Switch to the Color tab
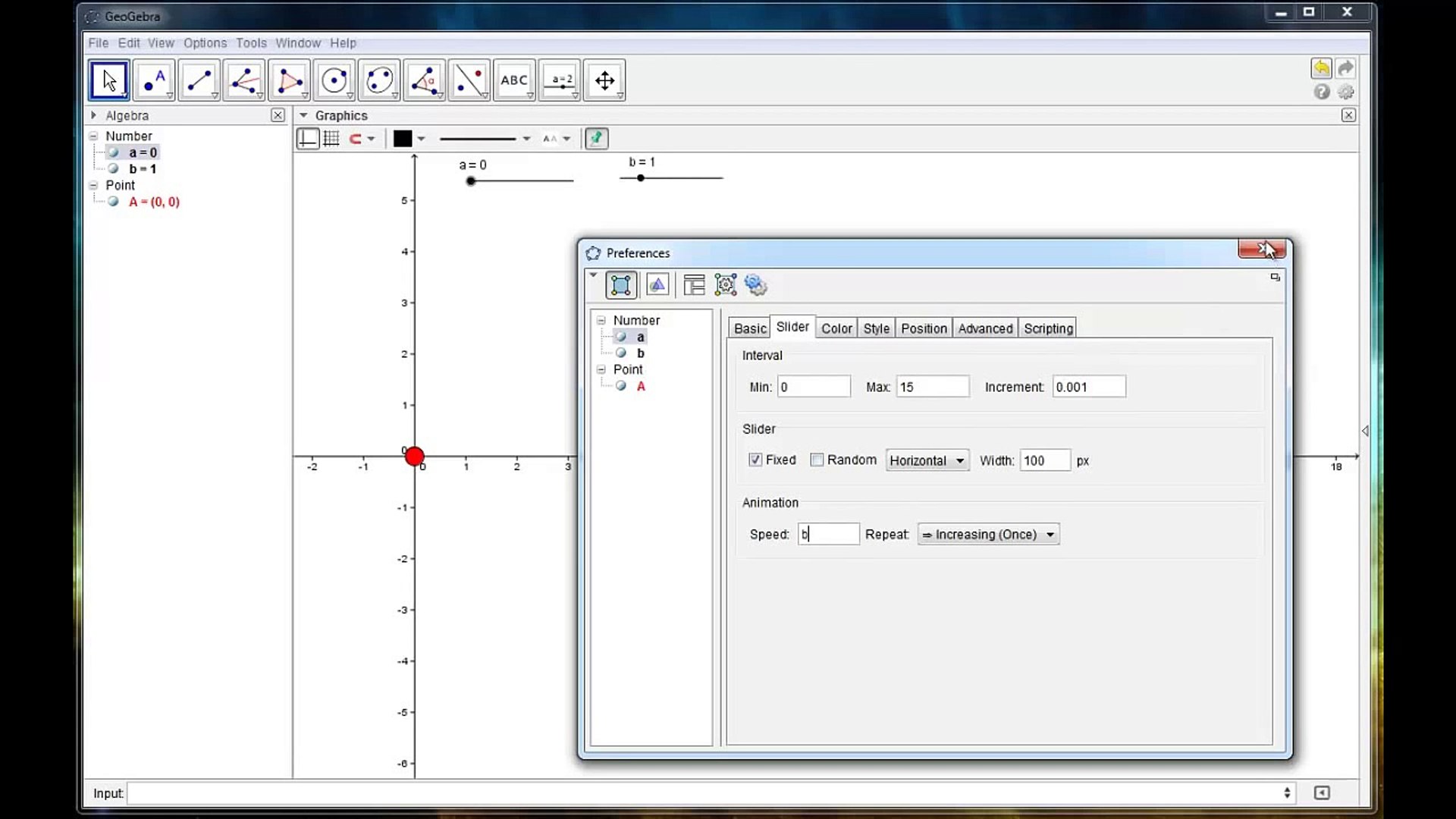The height and width of the screenshot is (819, 1456). 836,328
